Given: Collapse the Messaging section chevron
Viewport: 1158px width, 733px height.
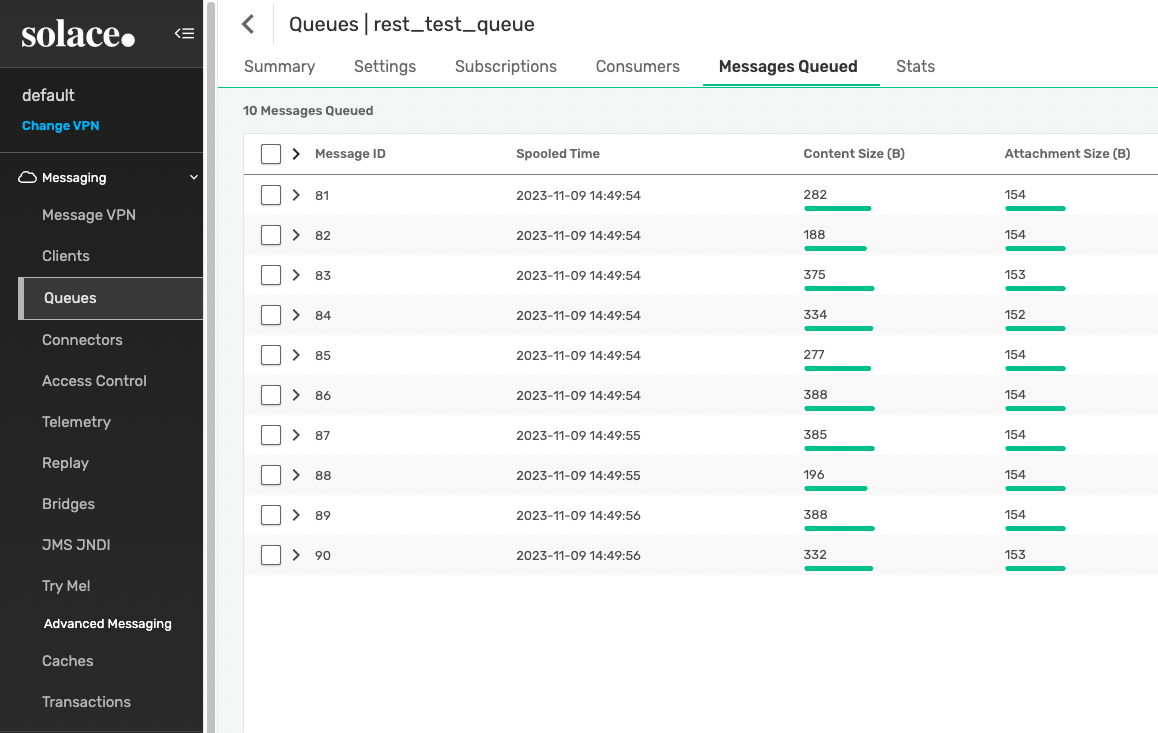Looking at the screenshot, I should (194, 178).
